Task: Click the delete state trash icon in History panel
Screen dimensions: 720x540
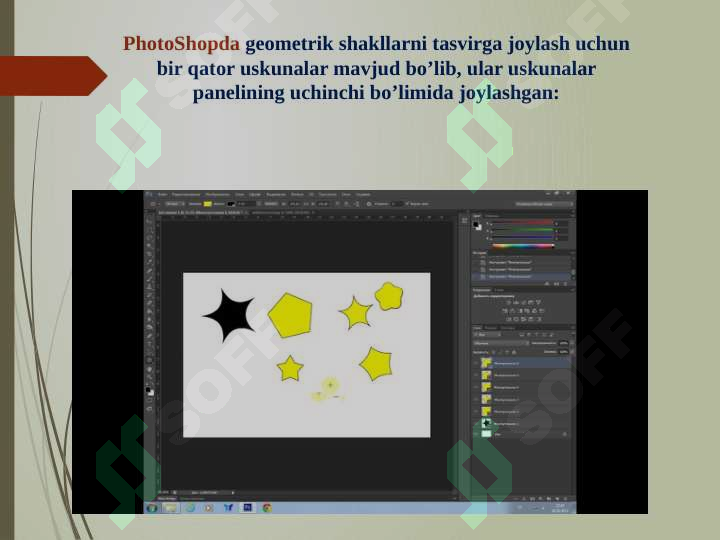Action: [565, 284]
